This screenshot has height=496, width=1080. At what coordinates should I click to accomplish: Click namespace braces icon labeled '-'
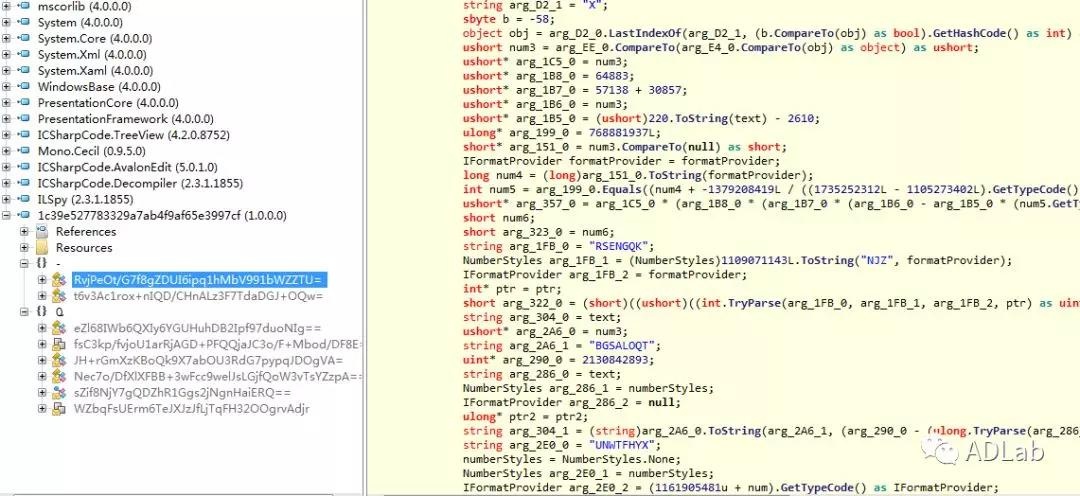click(42, 263)
